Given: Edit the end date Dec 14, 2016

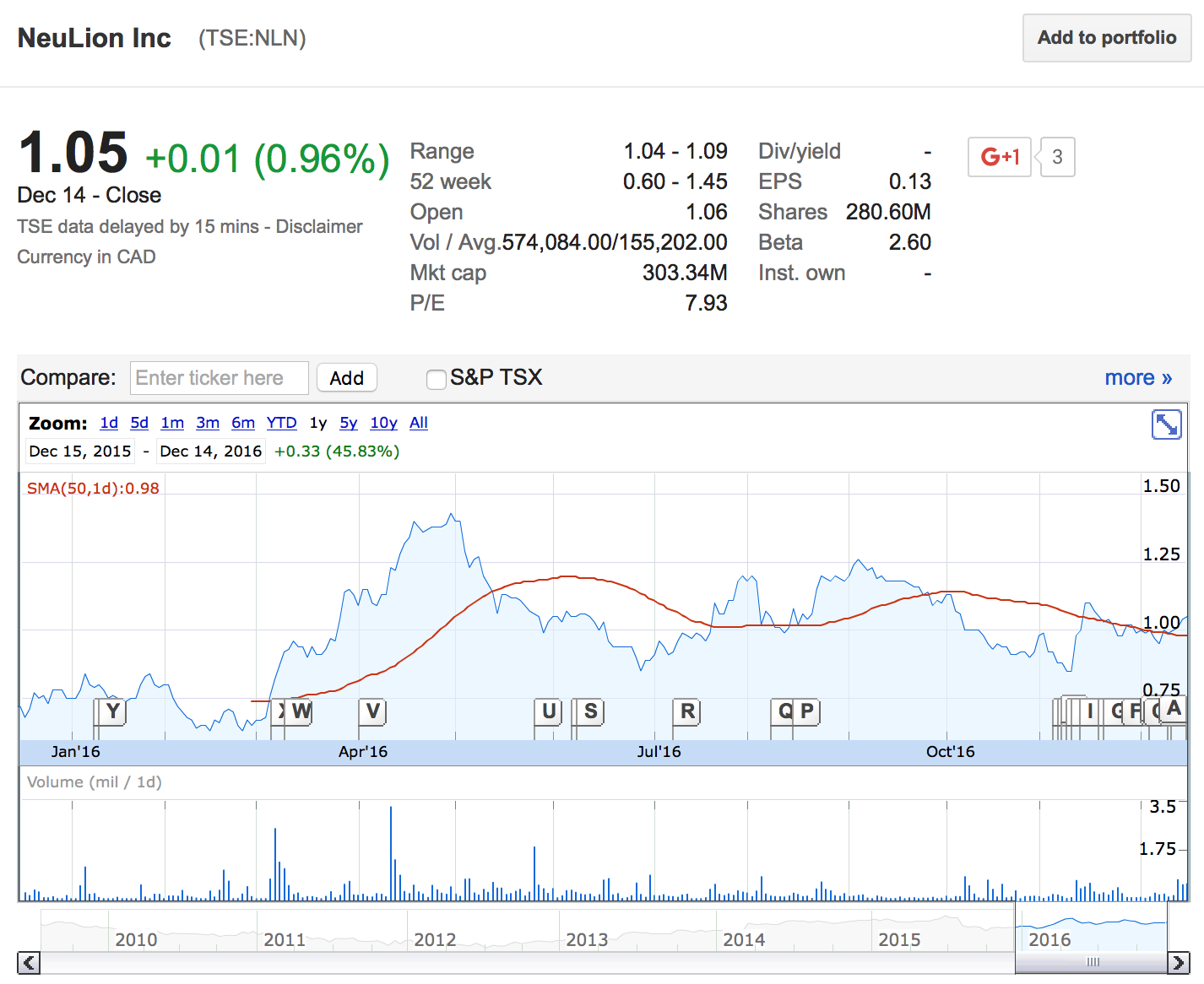Looking at the screenshot, I should click(211, 451).
